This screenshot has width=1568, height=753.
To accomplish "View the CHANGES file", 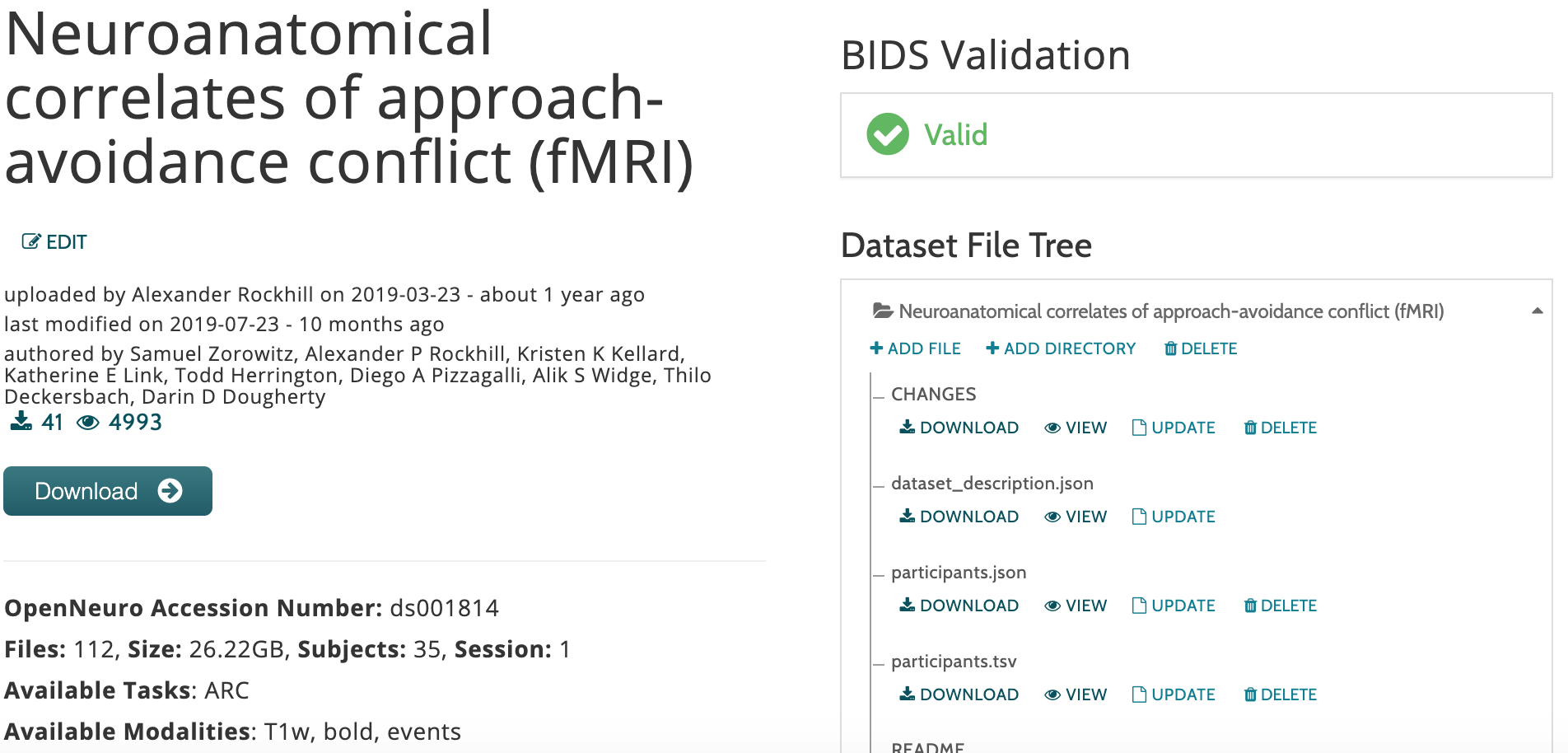I will pyautogui.click(x=1076, y=428).
